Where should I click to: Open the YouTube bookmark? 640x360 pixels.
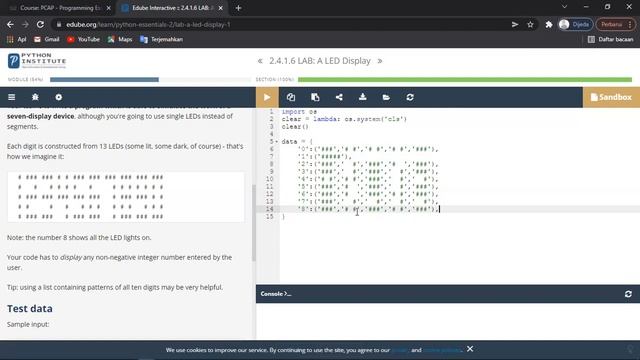pyautogui.click(x=84, y=40)
